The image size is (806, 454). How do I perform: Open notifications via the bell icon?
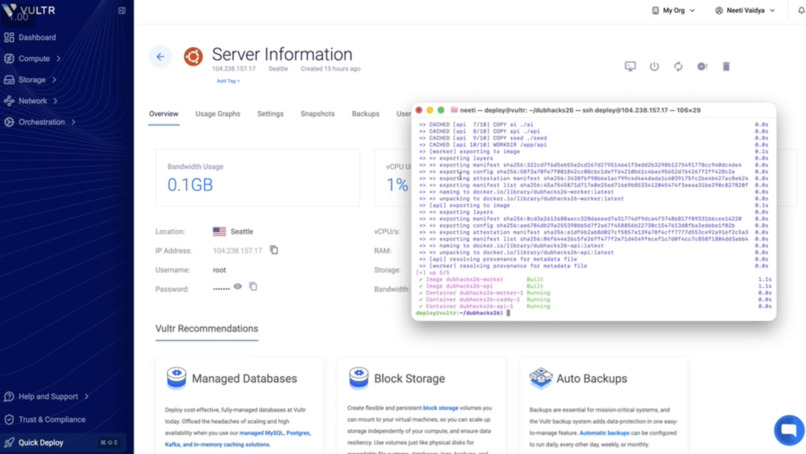801,10
